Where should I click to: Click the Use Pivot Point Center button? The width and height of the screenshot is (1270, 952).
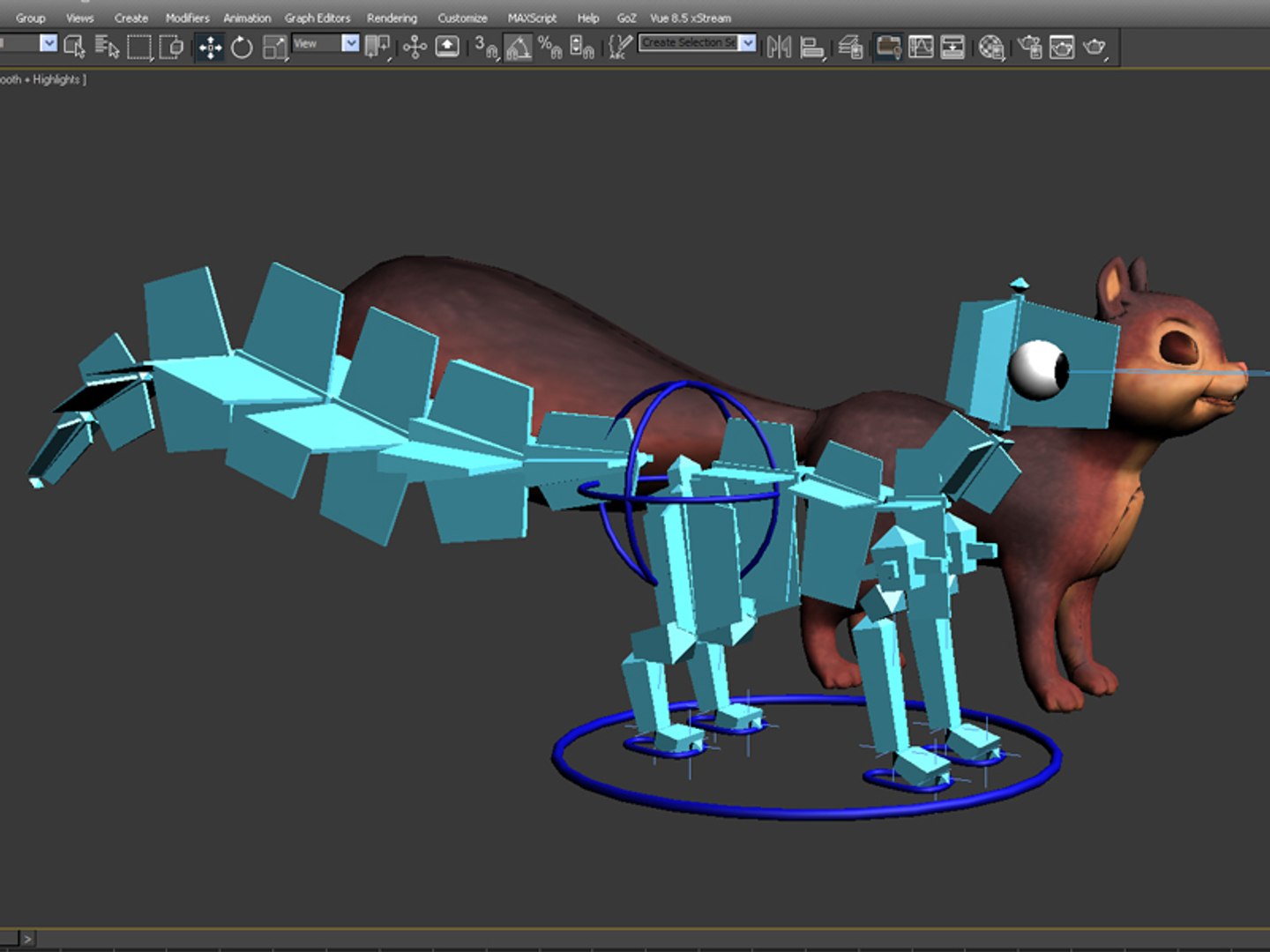(378, 47)
